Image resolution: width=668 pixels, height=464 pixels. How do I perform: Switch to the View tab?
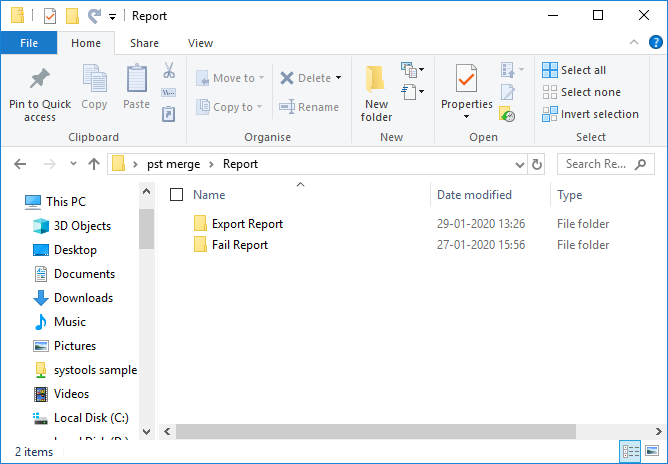tap(200, 43)
